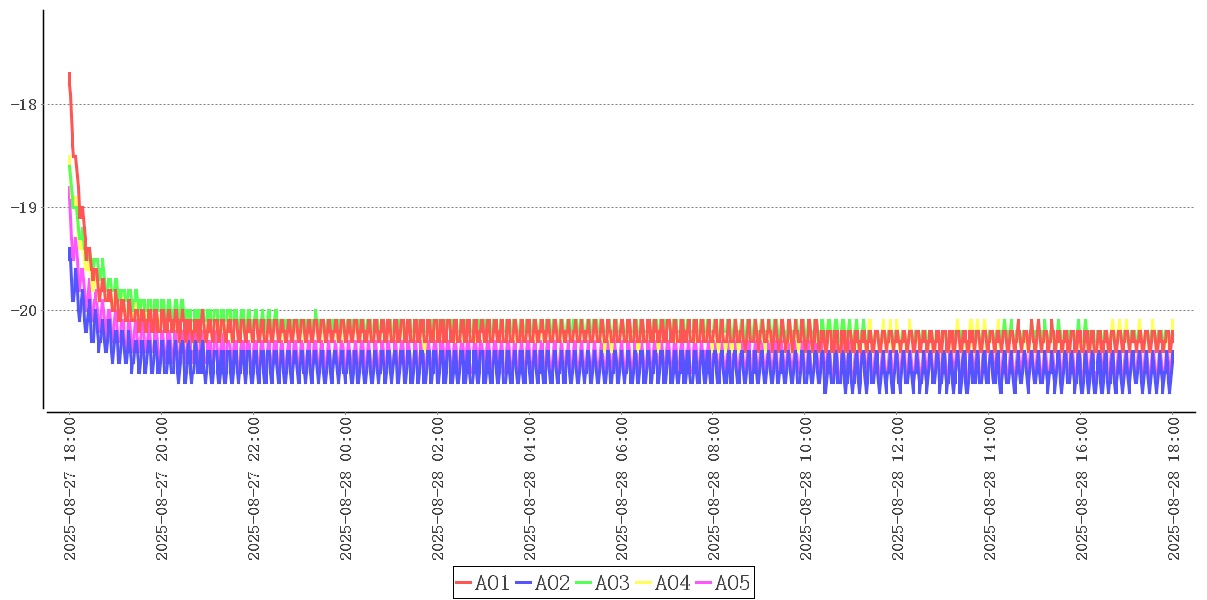Hide the A05 series via legend label
The height and width of the screenshot is (600, 1207).
(732, 583)
